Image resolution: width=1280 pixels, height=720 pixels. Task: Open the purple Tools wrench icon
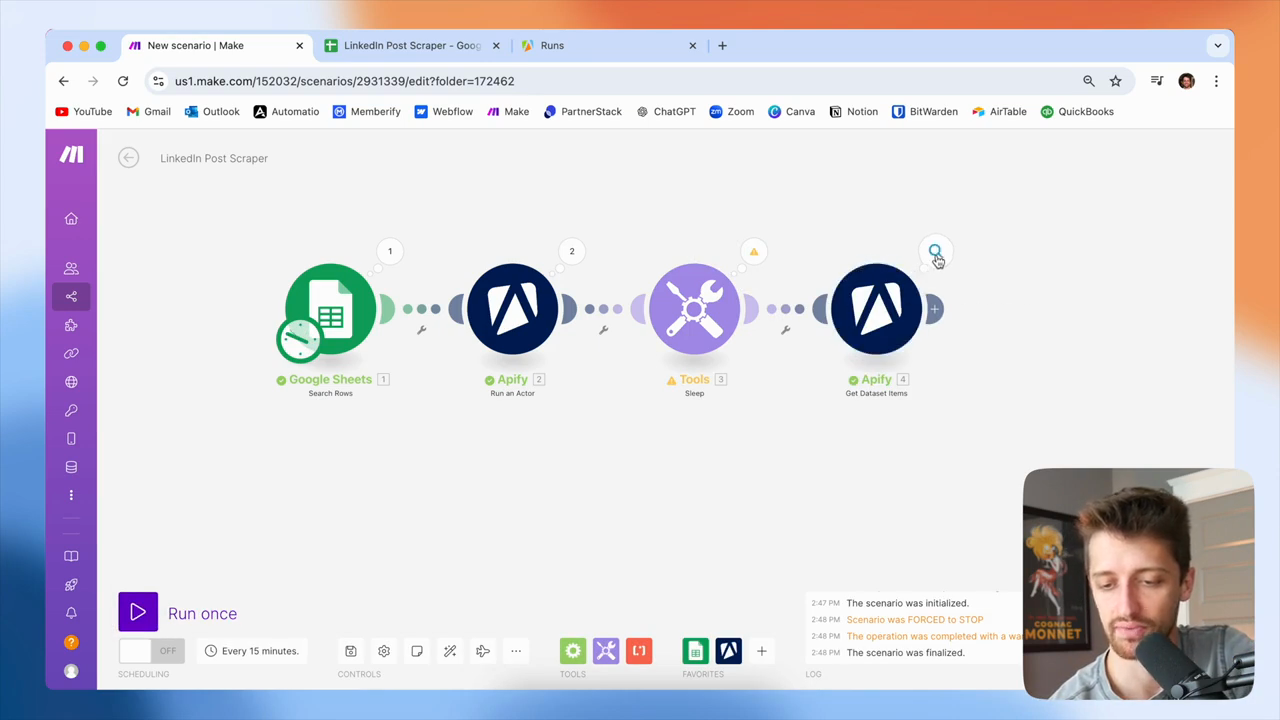pyautogui.click(x=606, y=651)
